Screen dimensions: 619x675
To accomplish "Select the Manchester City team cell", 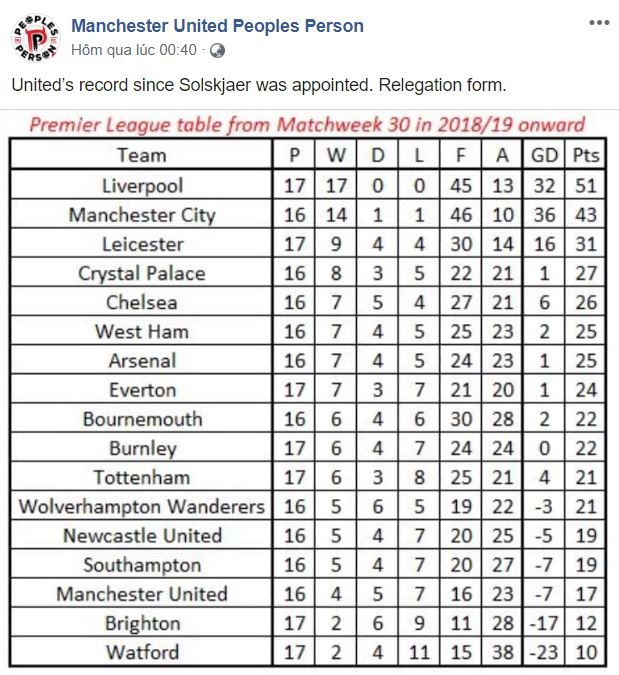I will pyautogui.click(x=142, y=215).
